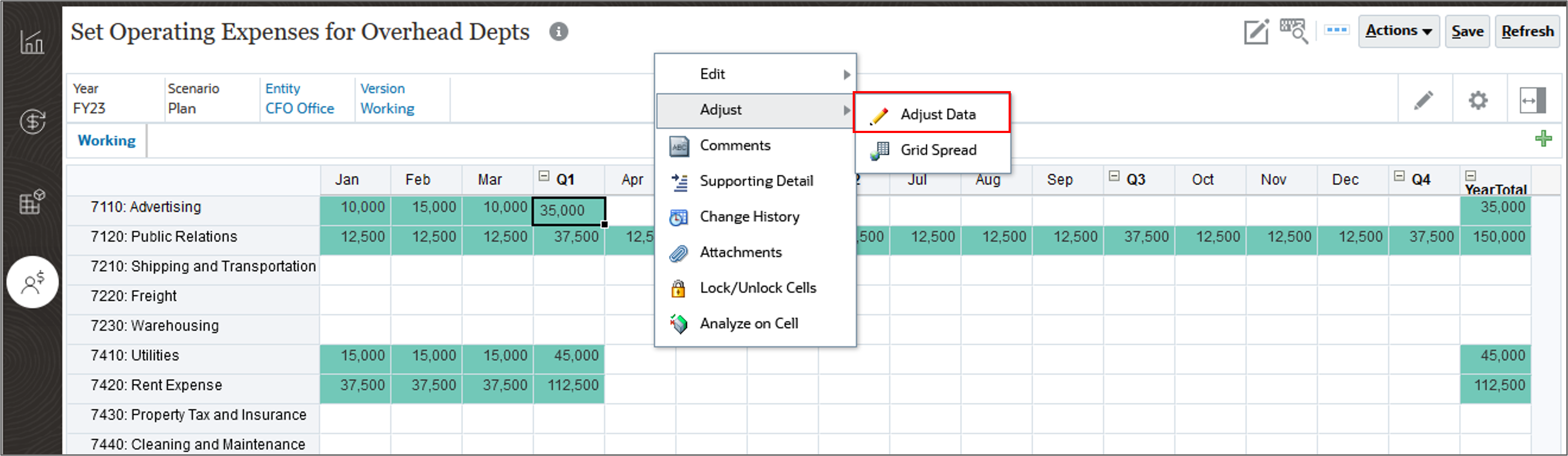Collapse the pane using the arrow panel icon
The image size is (1568, 456).
point(1533,101)
